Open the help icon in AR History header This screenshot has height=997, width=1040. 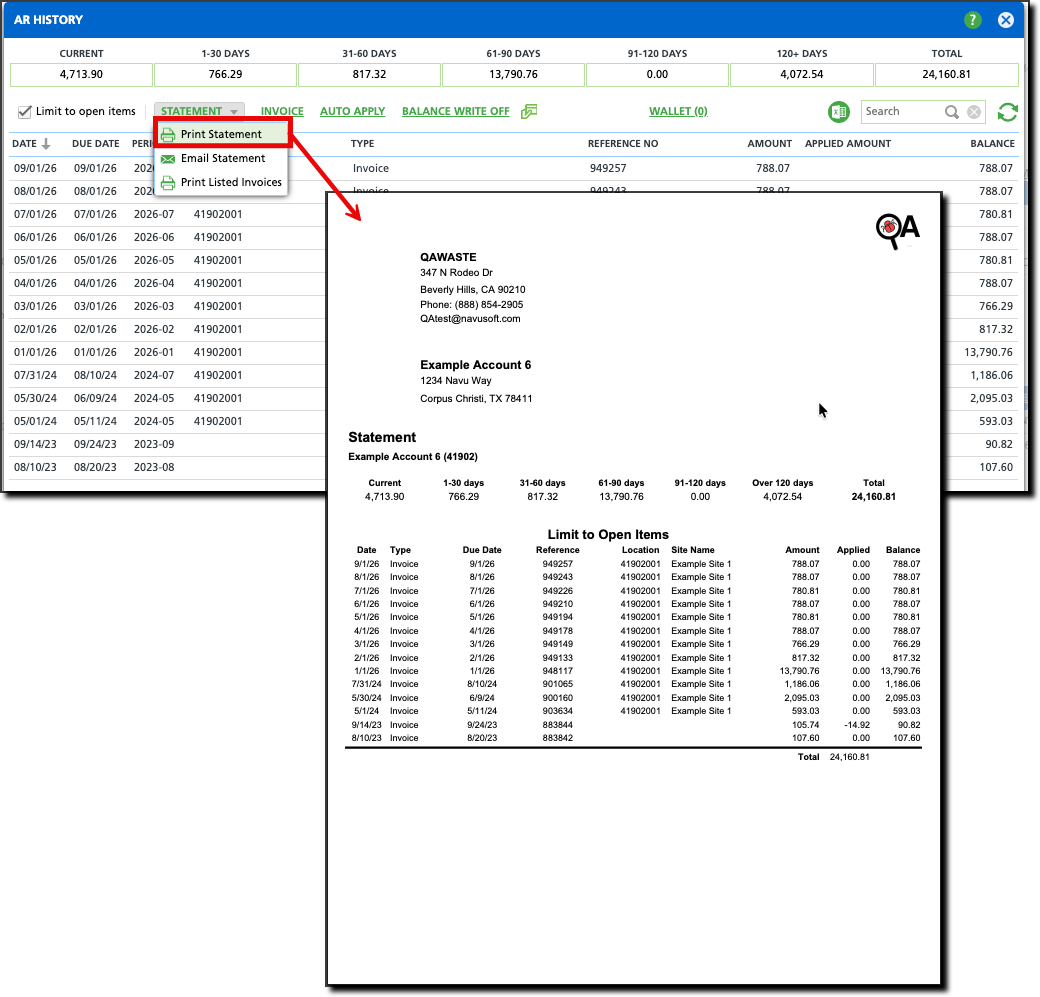pos(972,20)
